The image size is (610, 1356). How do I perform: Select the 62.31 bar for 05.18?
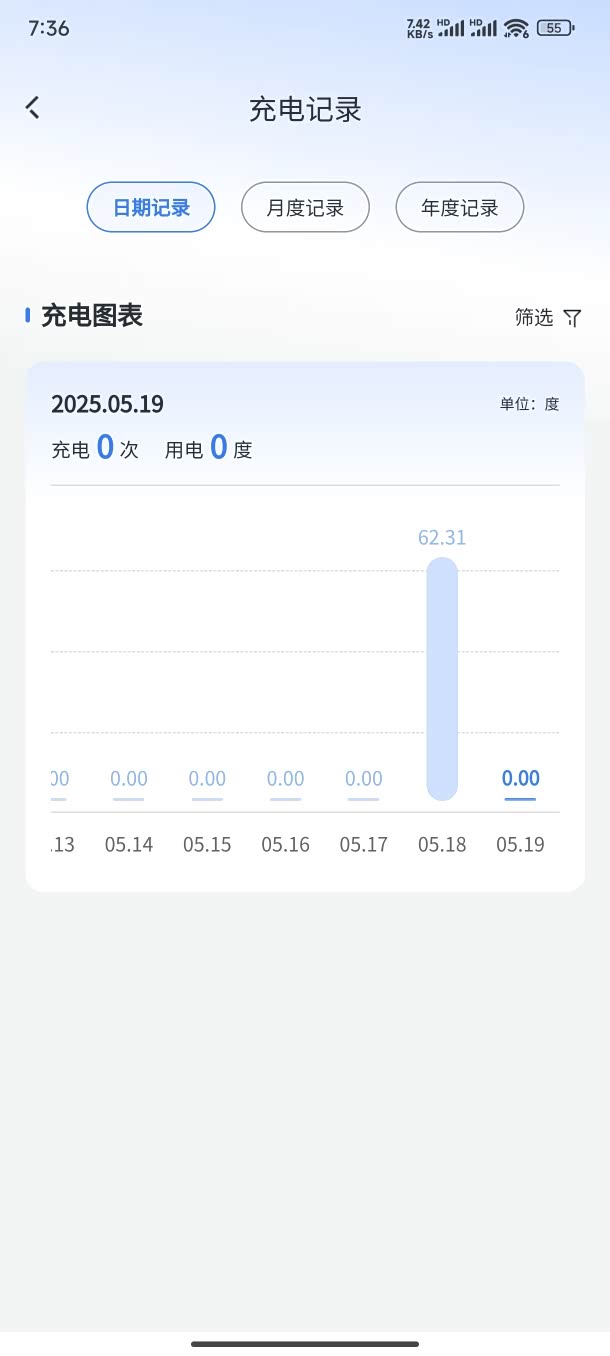[x=442, y=678]
